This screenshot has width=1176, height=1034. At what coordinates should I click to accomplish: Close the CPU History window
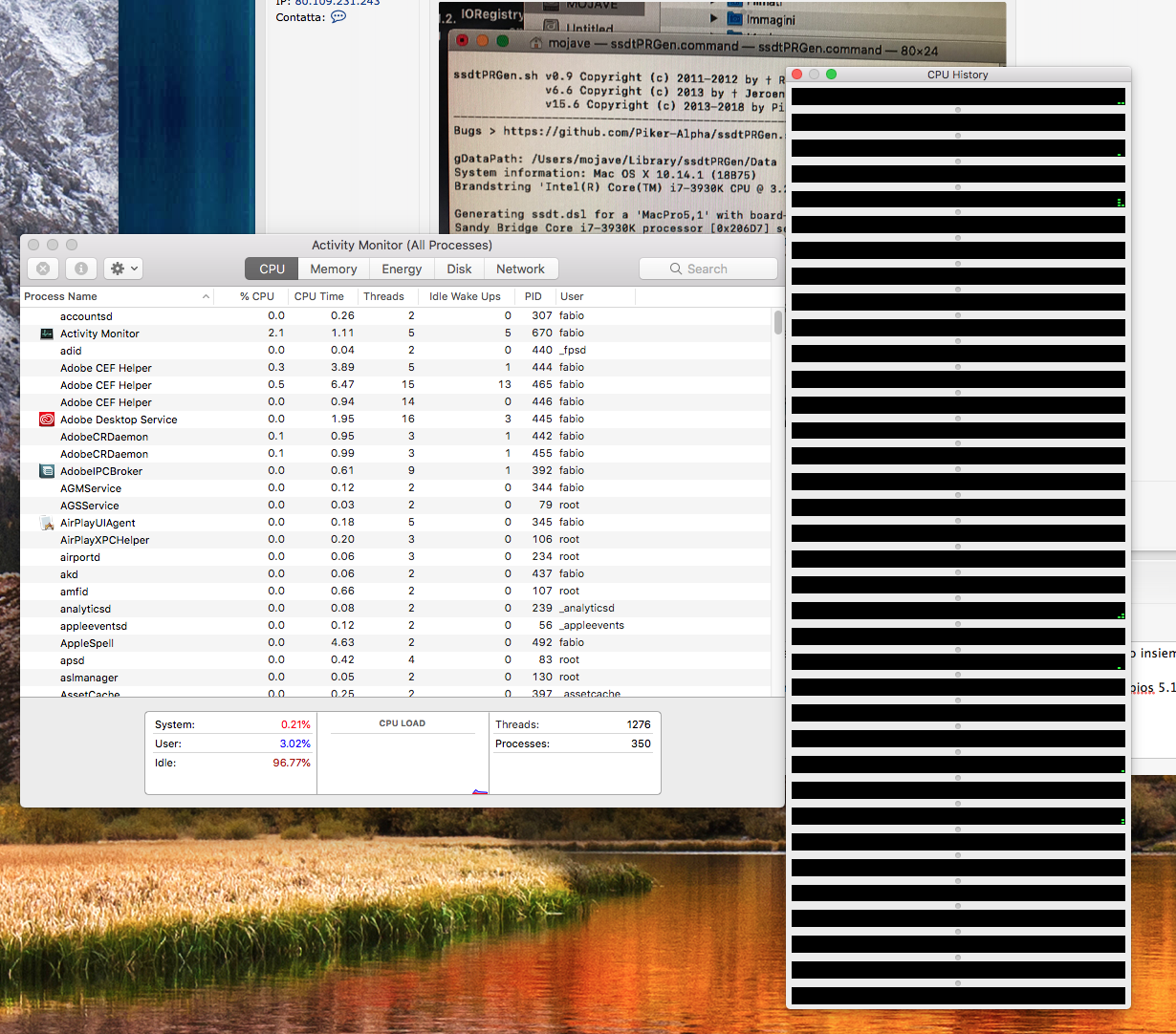(797, 75)
